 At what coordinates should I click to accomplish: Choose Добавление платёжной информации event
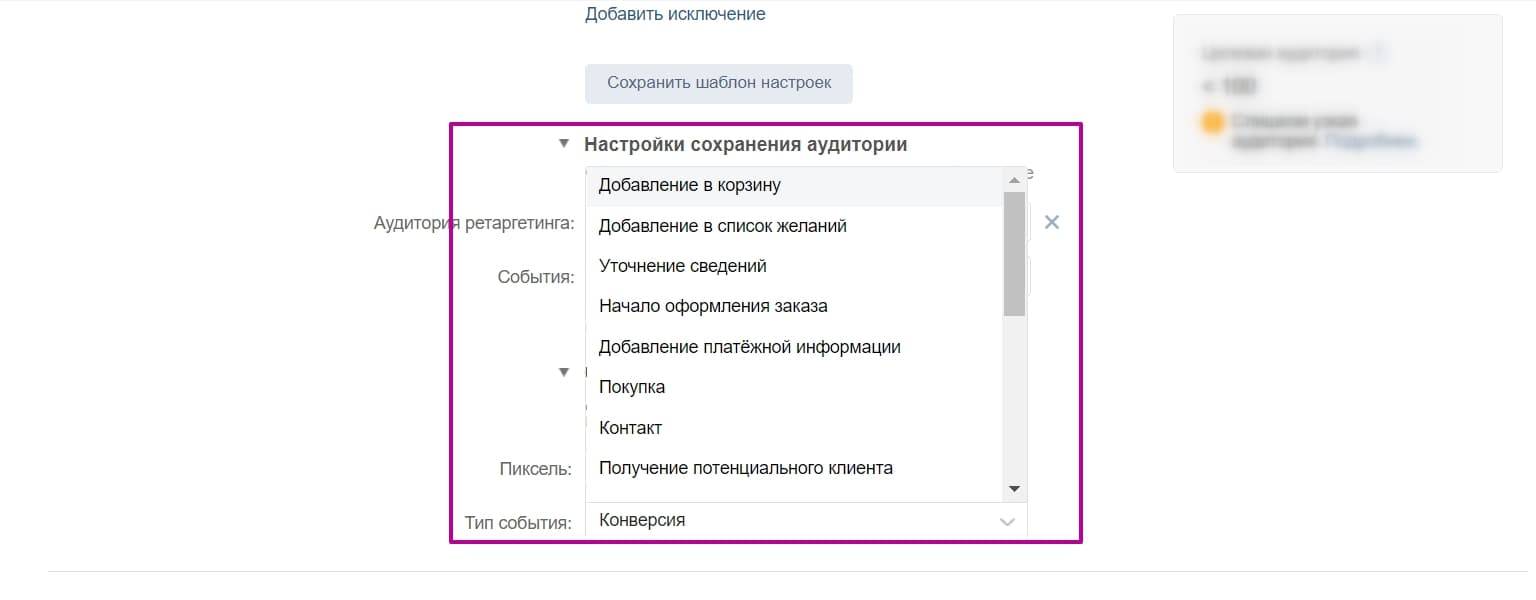pyautogui.click(x=749, y=346)
